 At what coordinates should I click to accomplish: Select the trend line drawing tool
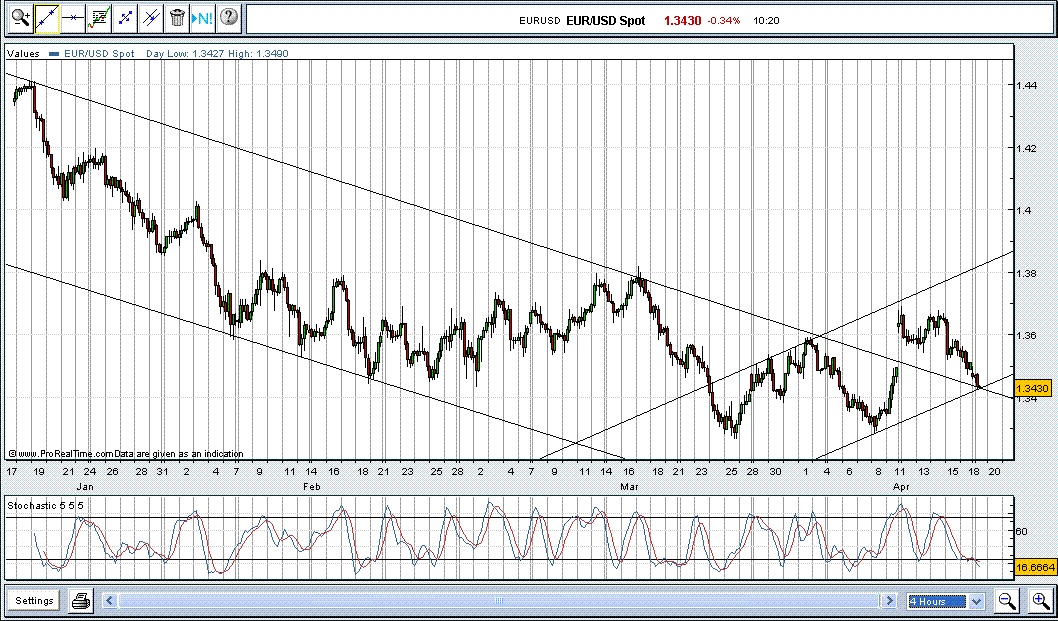point(47,18)
